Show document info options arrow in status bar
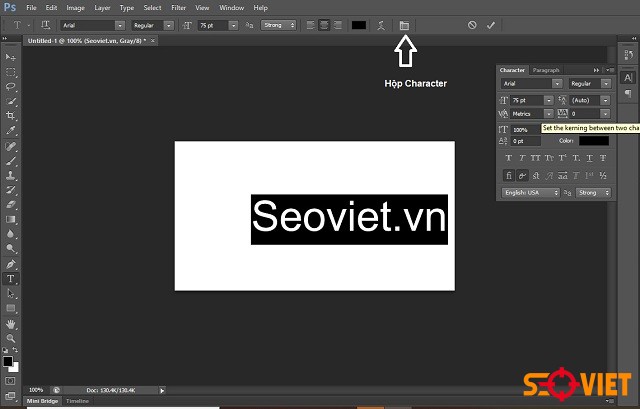Screen dimensions: 640x409 click(162, 391)
